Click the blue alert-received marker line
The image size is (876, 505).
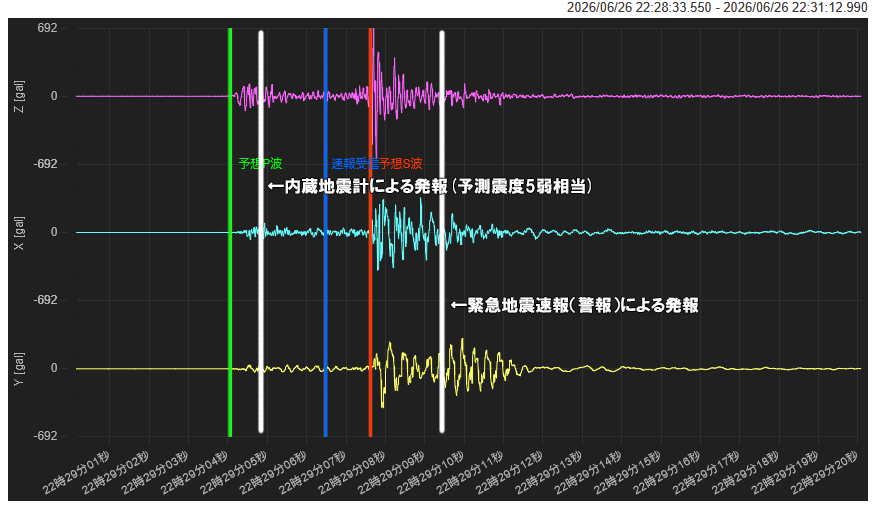click(326, 232)
